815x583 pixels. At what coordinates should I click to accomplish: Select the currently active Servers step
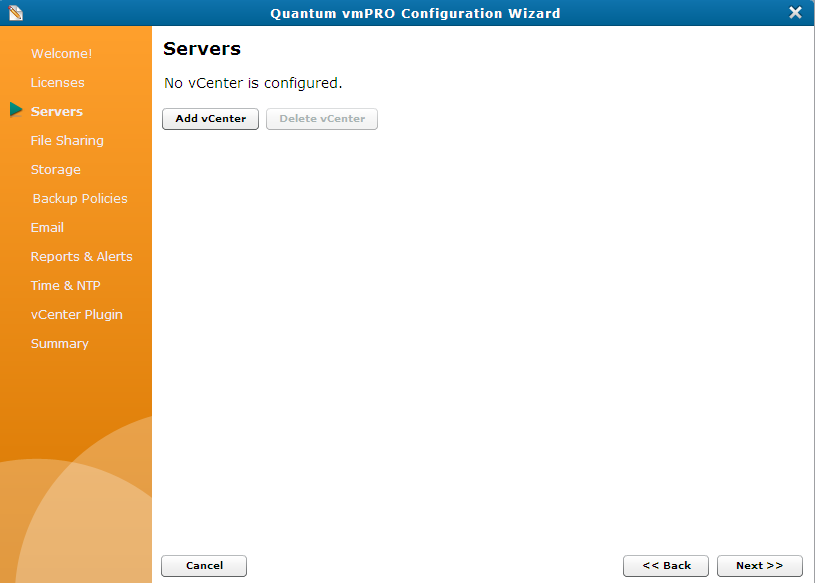click(x=56, y=111)
